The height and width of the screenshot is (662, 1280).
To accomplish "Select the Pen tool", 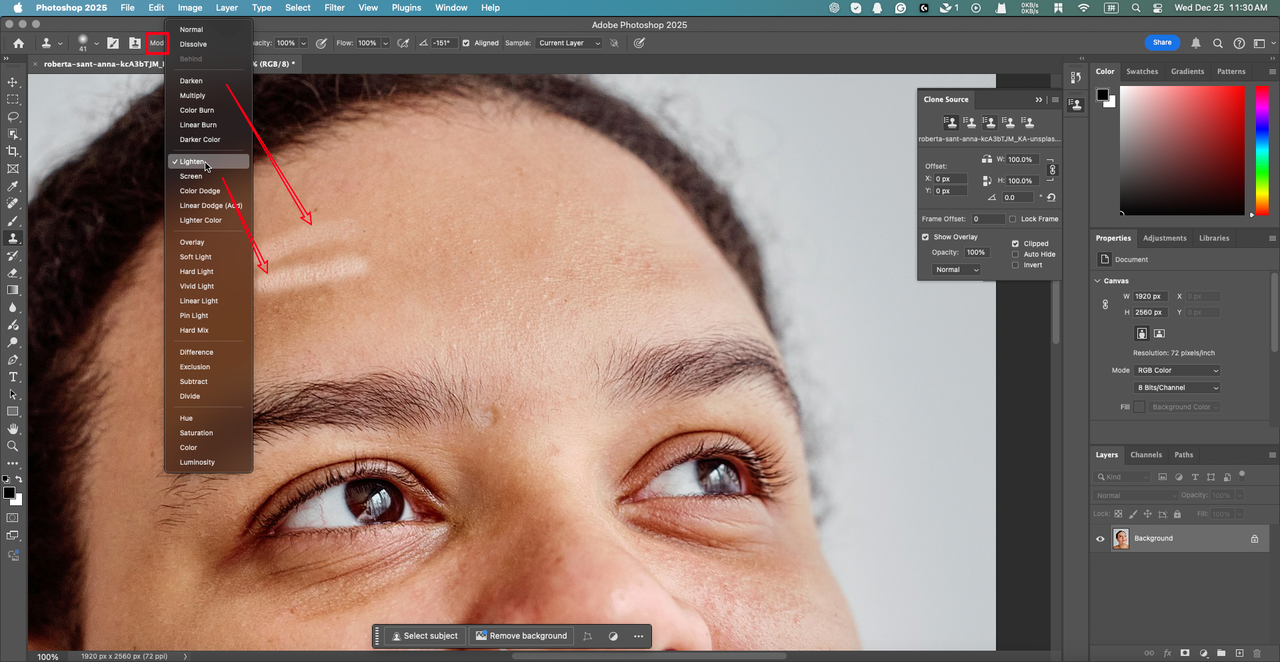I will [13, 359].
